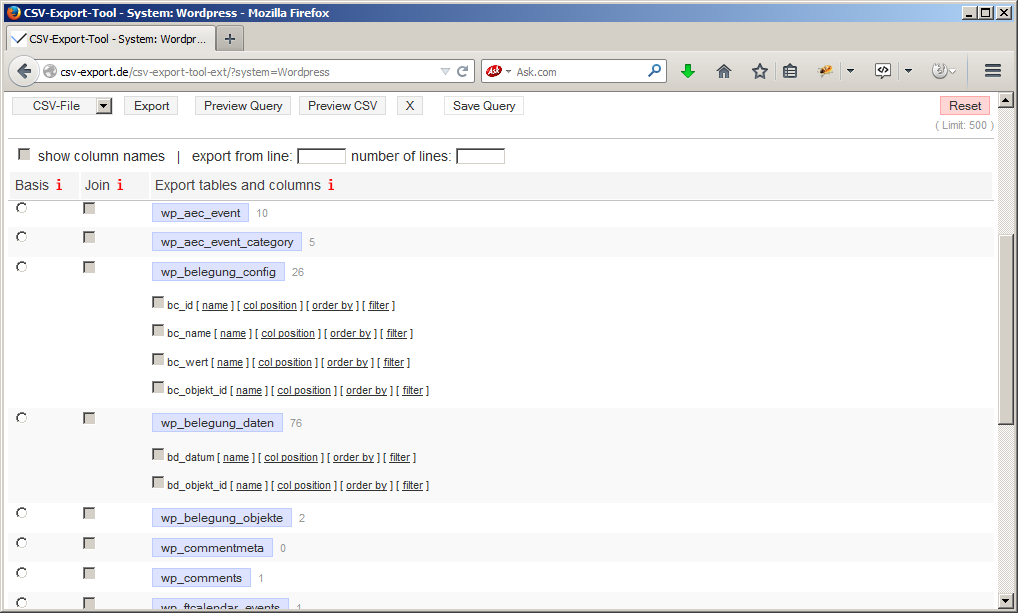
Task: Click the filter link for bc_objekt_id
Action: [412, 390]
